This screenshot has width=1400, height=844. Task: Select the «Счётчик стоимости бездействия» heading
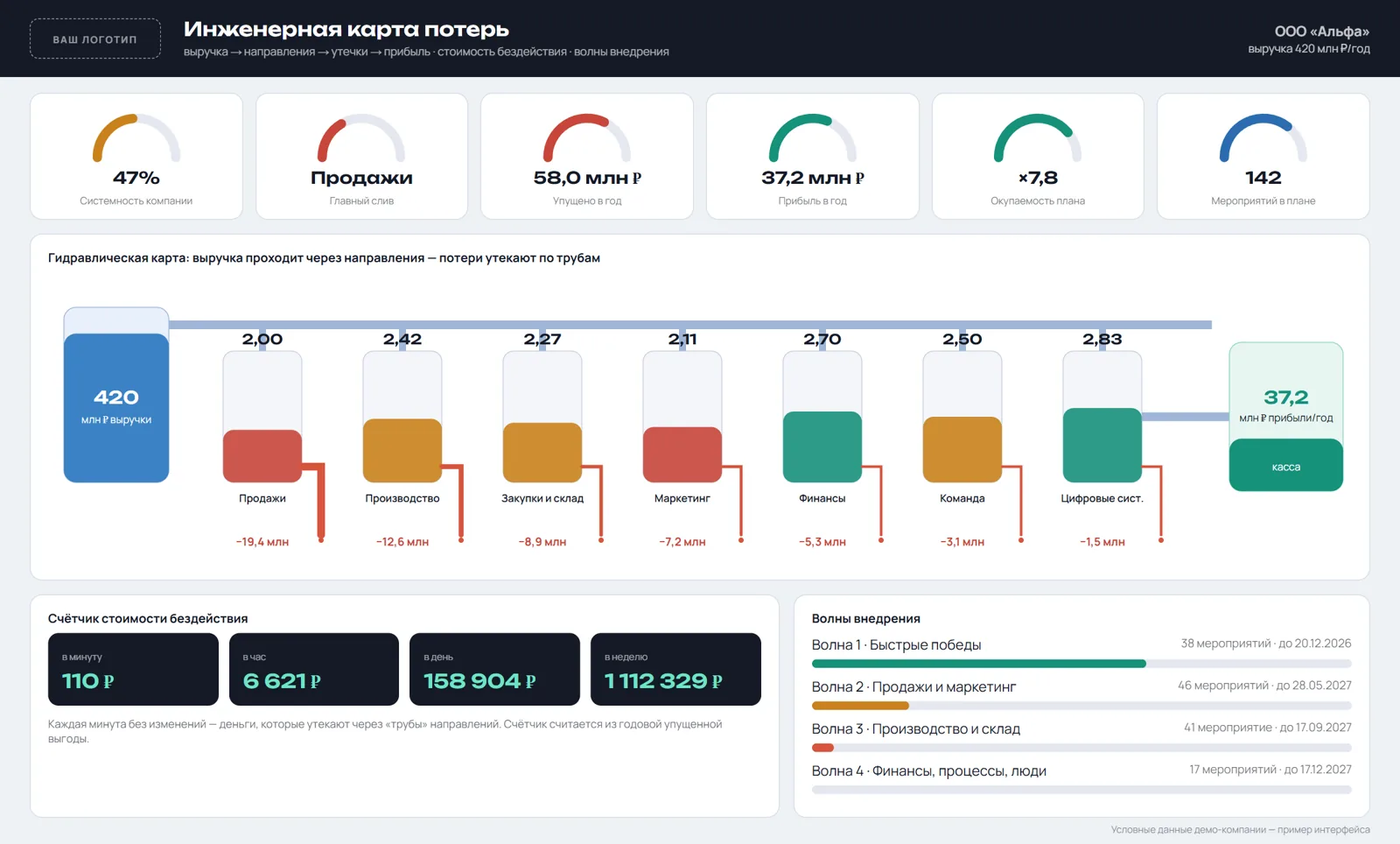pyautogui.click(x=148, y=619)
